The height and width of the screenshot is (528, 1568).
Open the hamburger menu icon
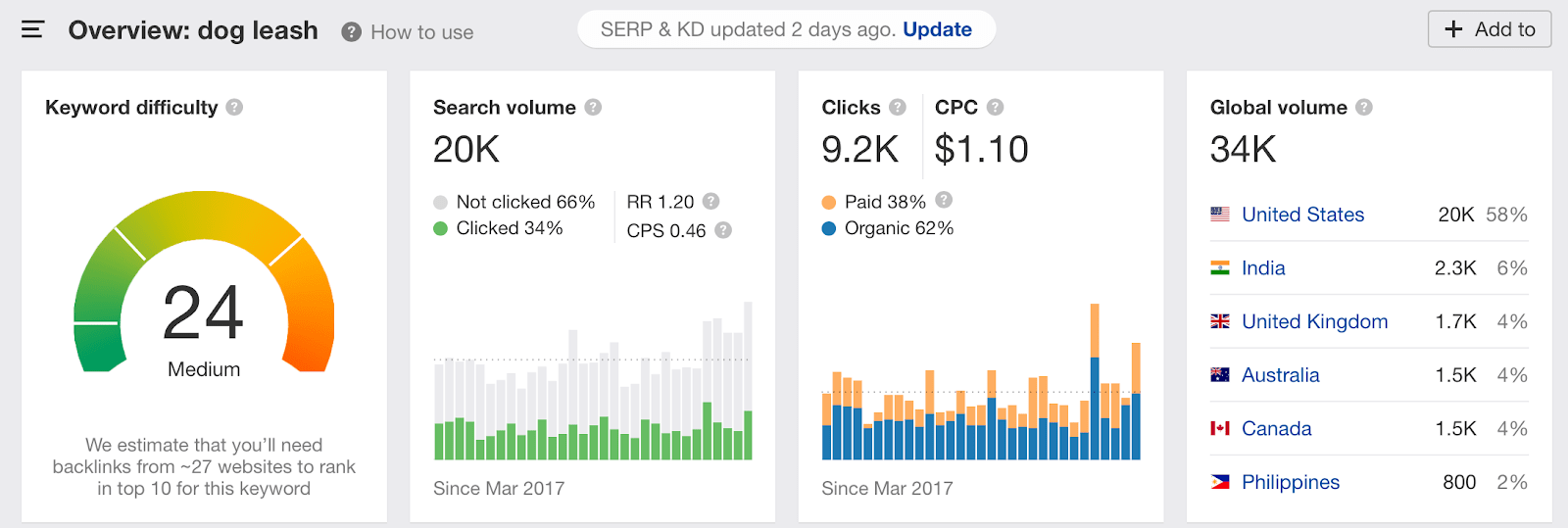coord(32,29)
